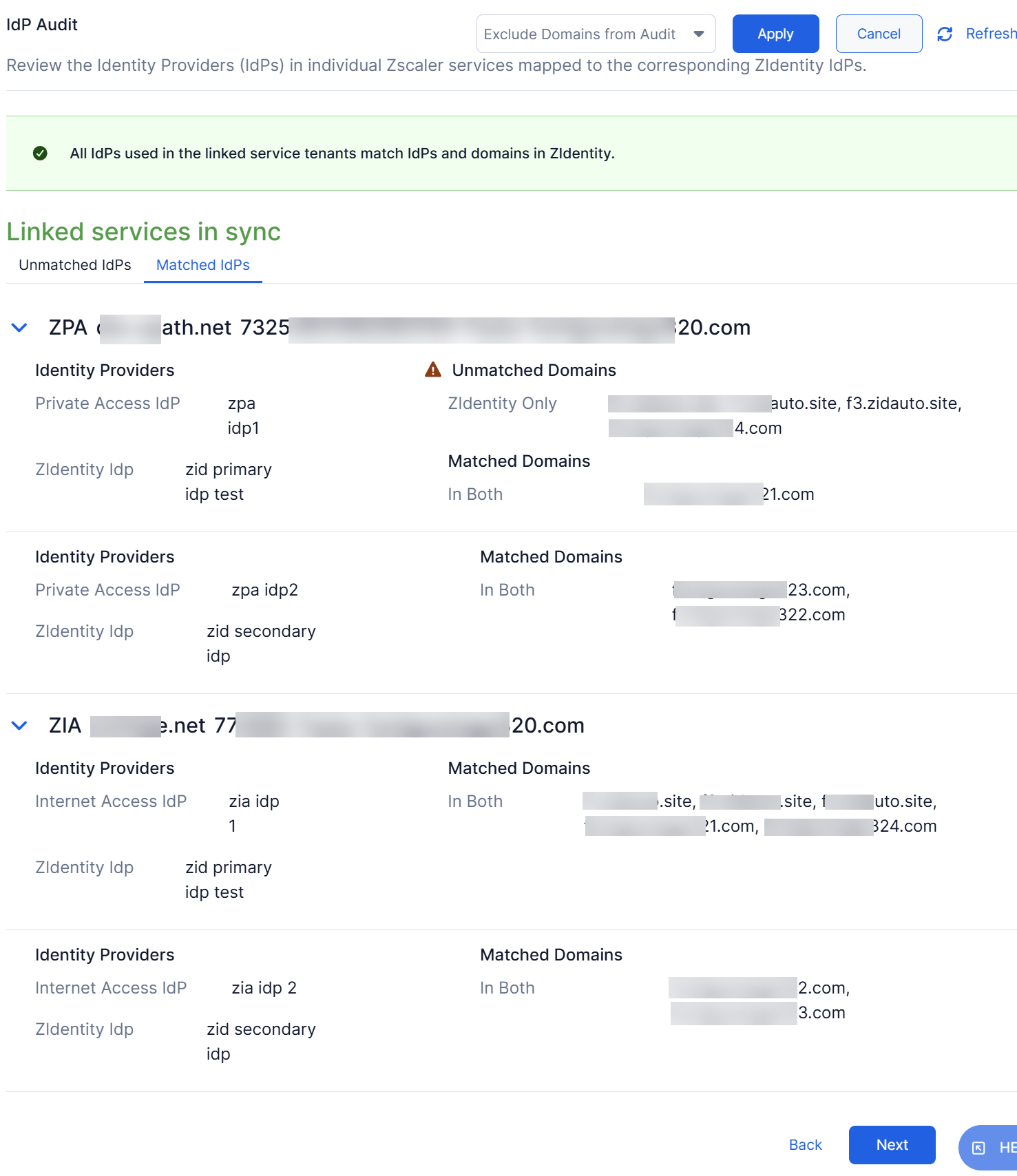Click the Next button
The image size is (1017, 1176).
pos(892,1145)
